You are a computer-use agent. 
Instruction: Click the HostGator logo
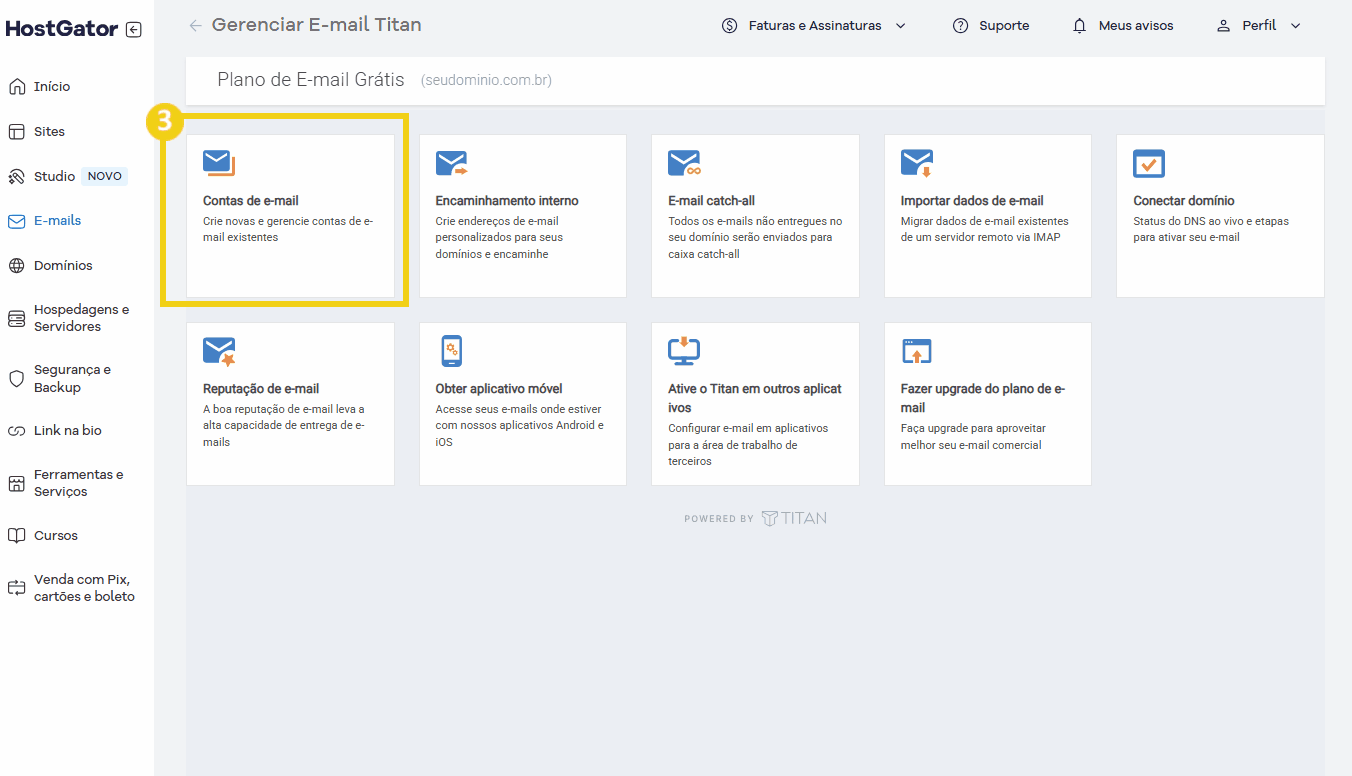tap(62, 29)
